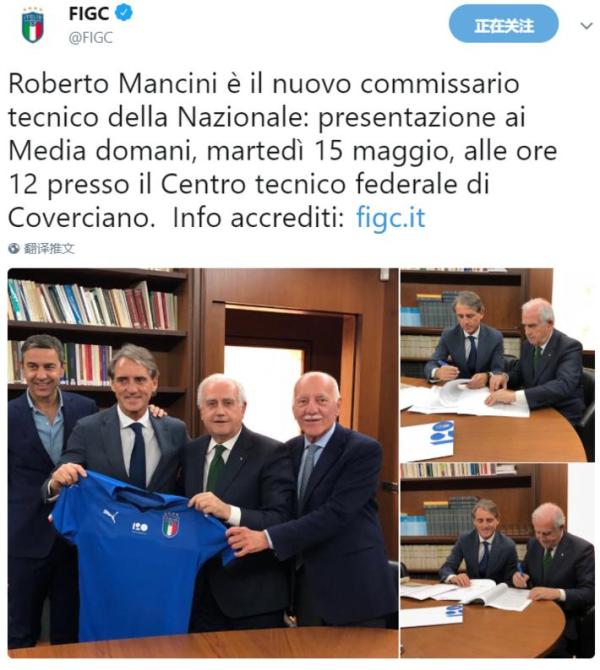
Task: Open the bottom-right signing photo
Action: click(x=497, y=561)
